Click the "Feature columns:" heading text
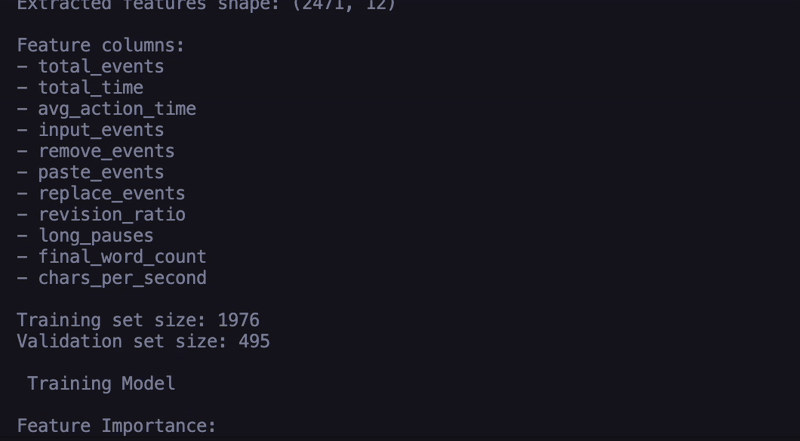Screen dimensions: 800x441 (101, 45)
